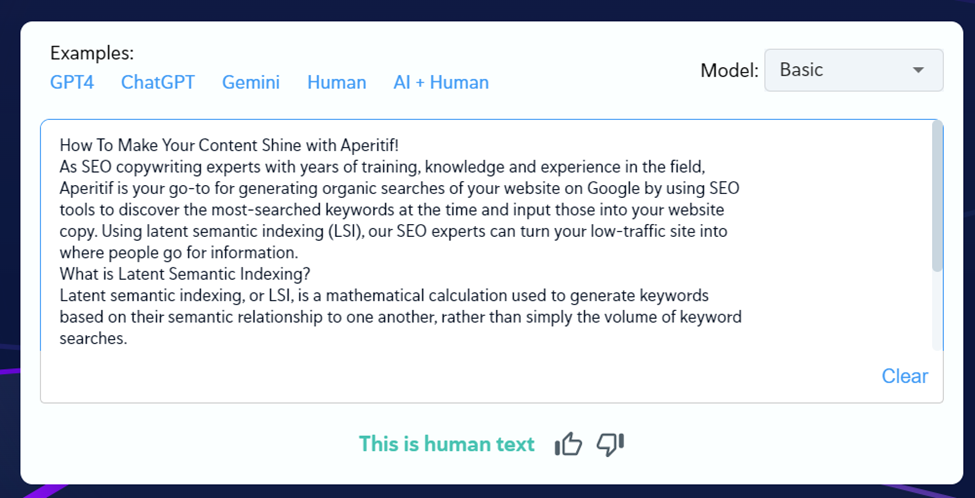Load the ChatGPT example text

click(x=158, y=82)
